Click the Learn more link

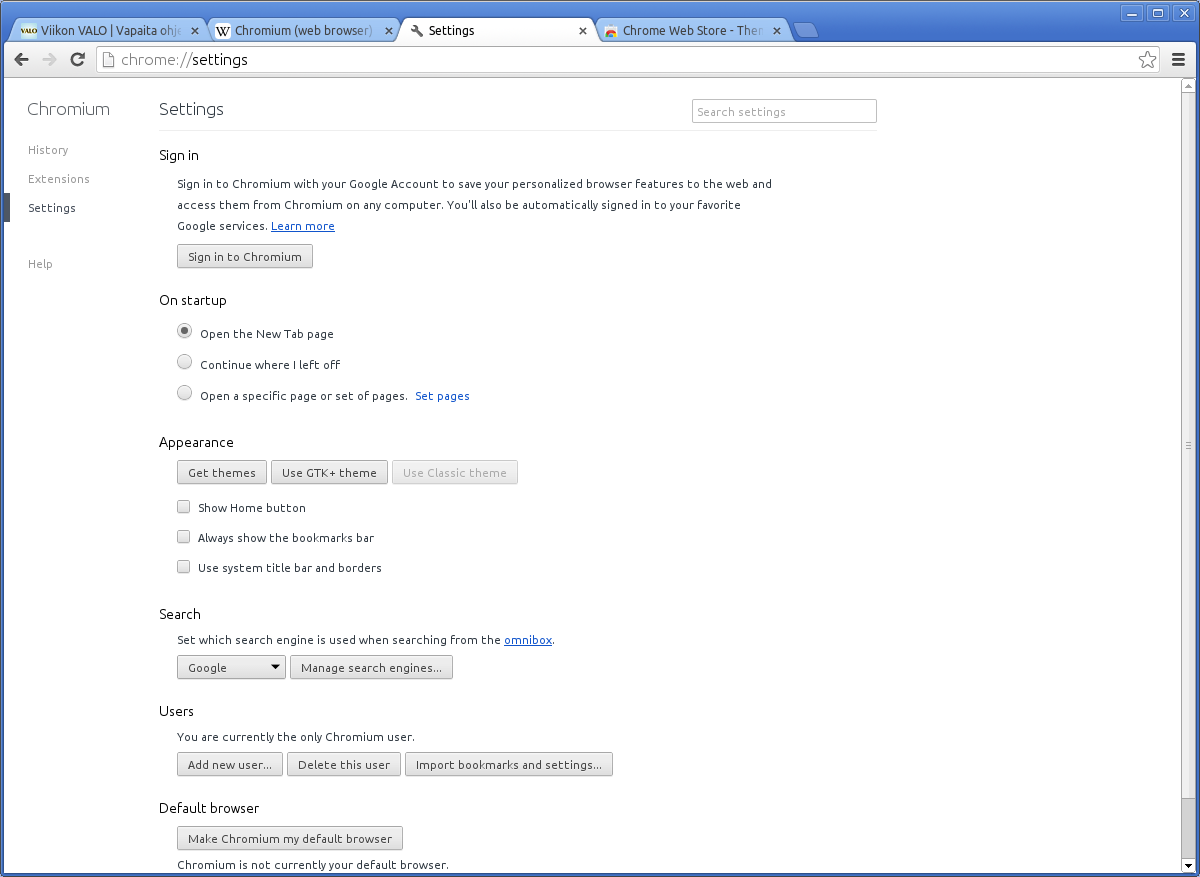pos(303,226)
